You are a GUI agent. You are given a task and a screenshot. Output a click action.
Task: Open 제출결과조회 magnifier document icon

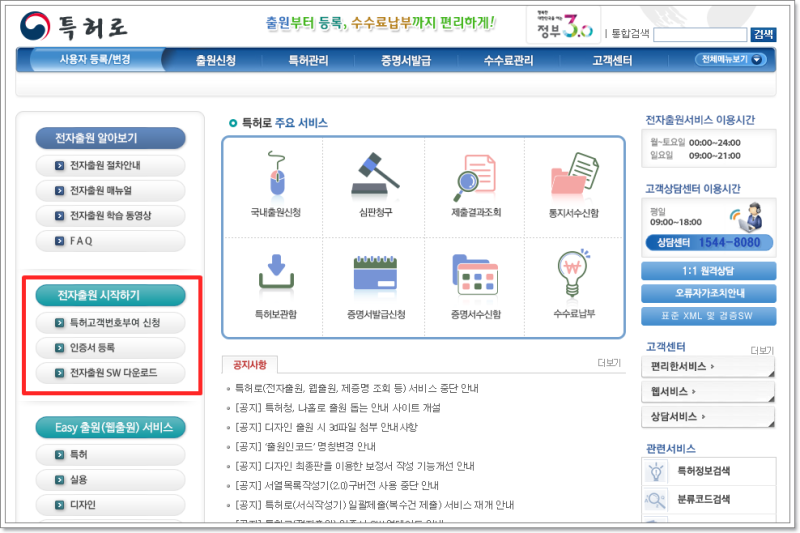coord(475,177)
